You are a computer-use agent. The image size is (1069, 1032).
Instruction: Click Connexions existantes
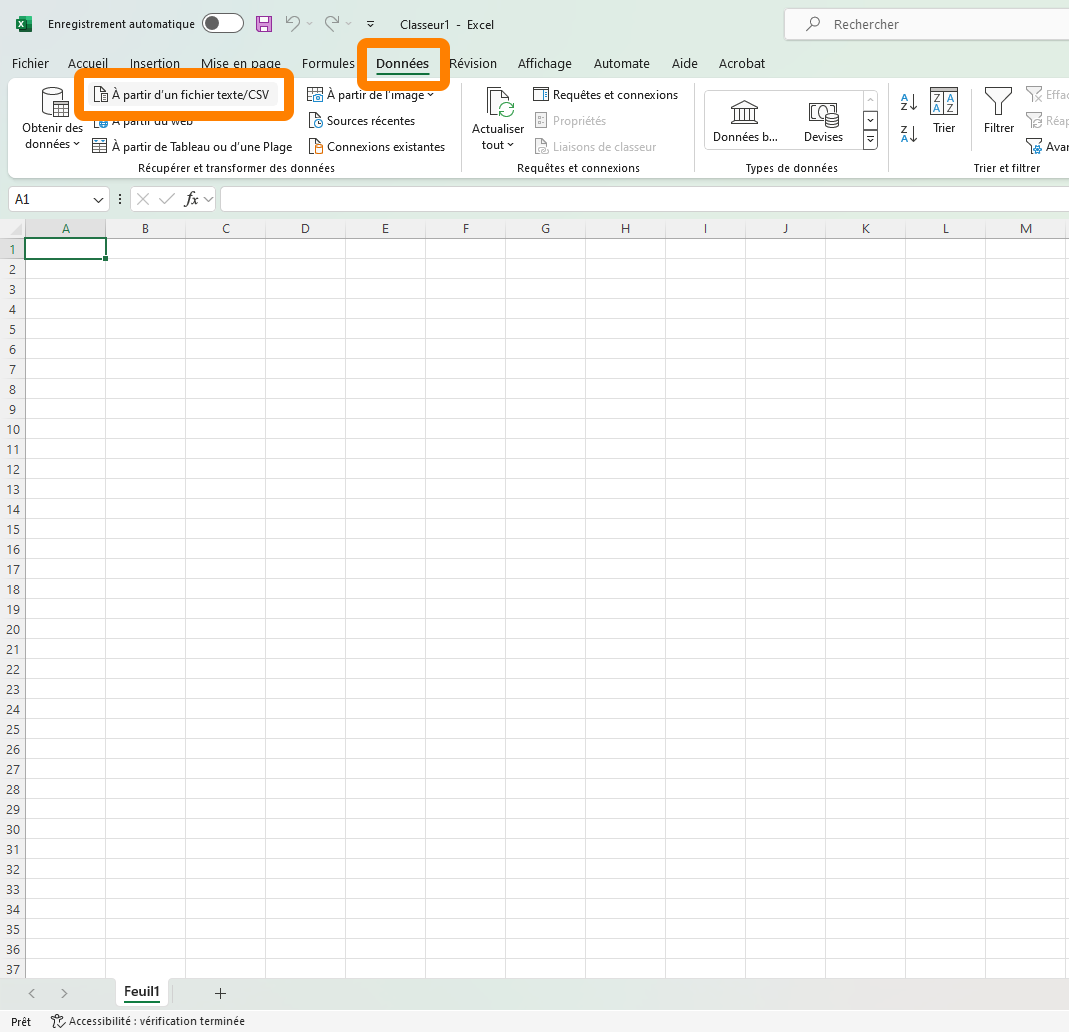tap(377, 147)
